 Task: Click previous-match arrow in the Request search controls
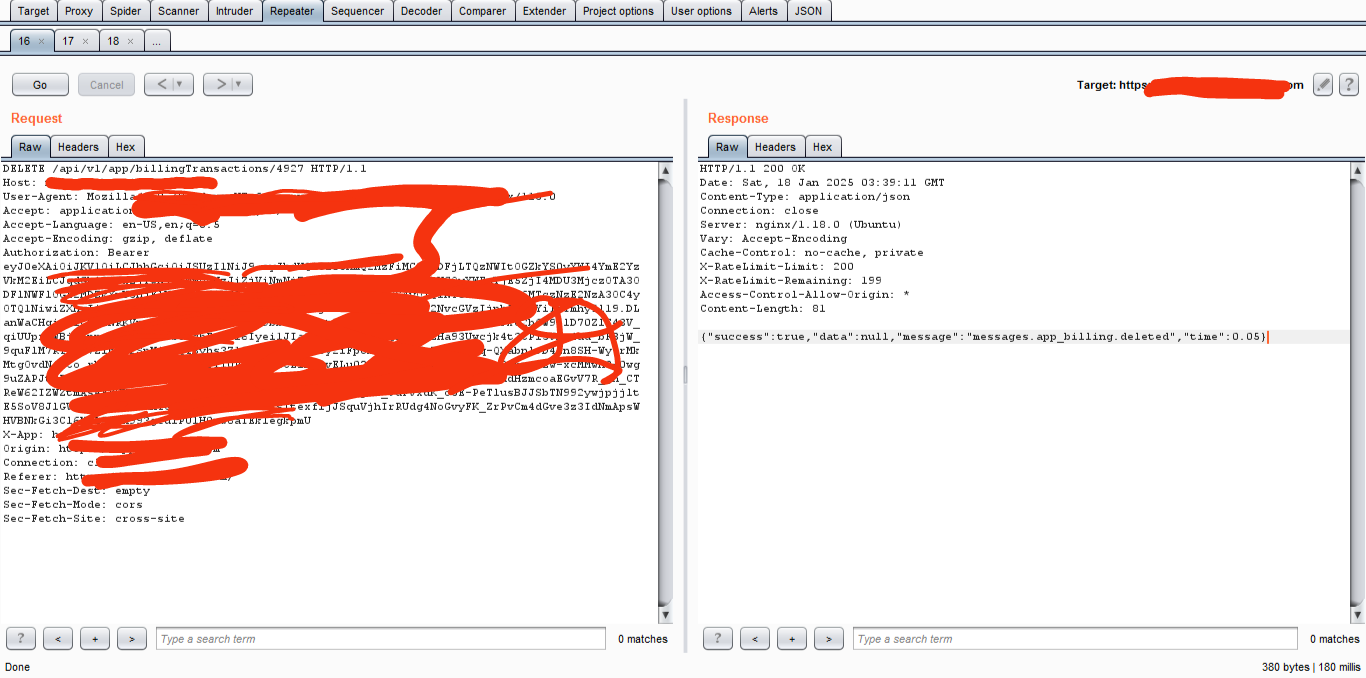click(x=57, y=638)
